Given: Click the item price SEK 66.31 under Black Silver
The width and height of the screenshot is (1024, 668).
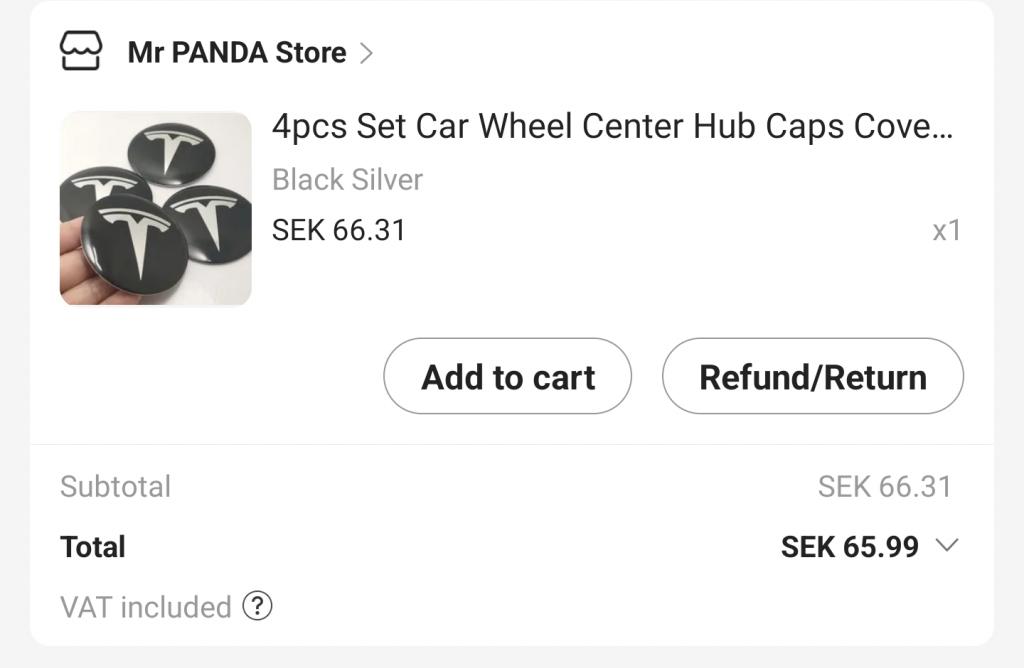Looking at the screenshot, I should pyautogui.click(x=338, y=230).
